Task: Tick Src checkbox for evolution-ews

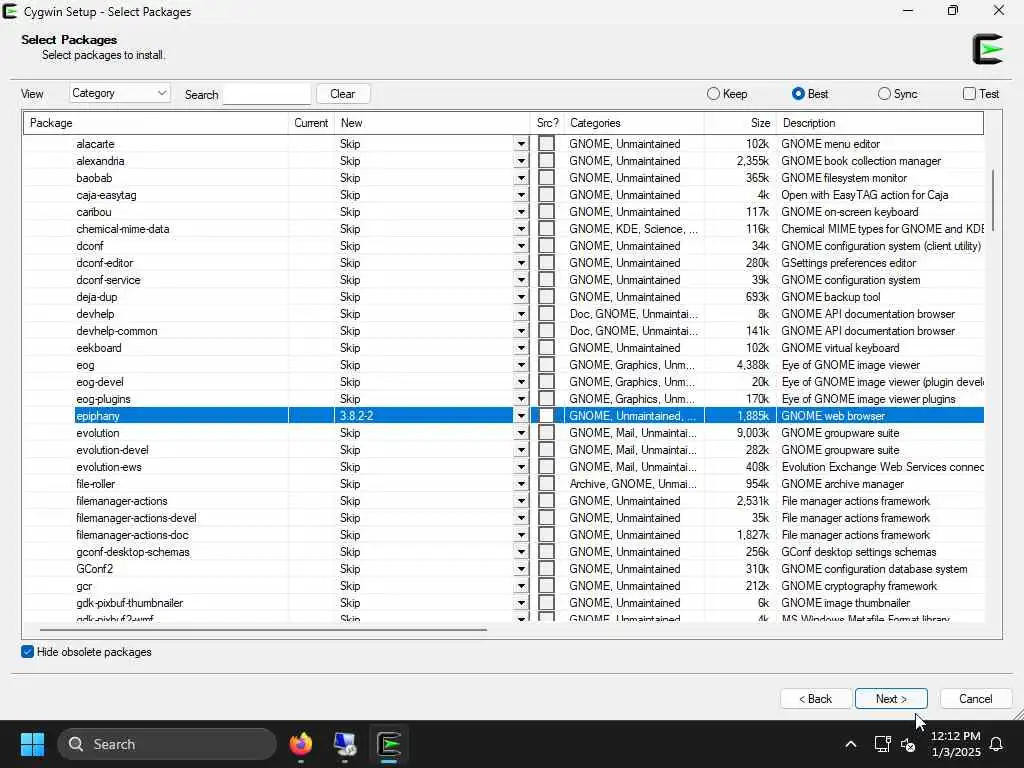Action: coord(547,467)
